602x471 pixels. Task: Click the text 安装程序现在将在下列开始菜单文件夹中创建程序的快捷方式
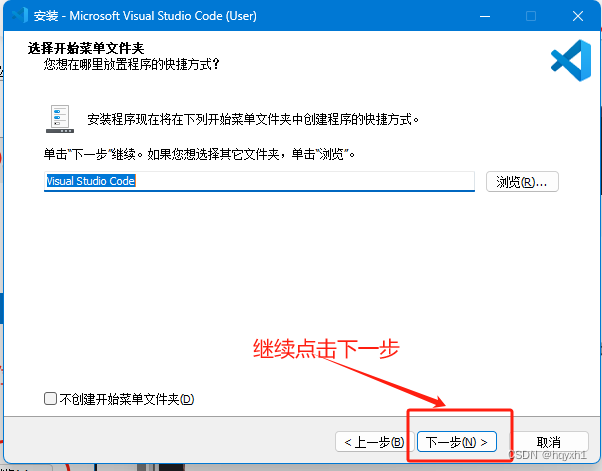click(253, 119)
